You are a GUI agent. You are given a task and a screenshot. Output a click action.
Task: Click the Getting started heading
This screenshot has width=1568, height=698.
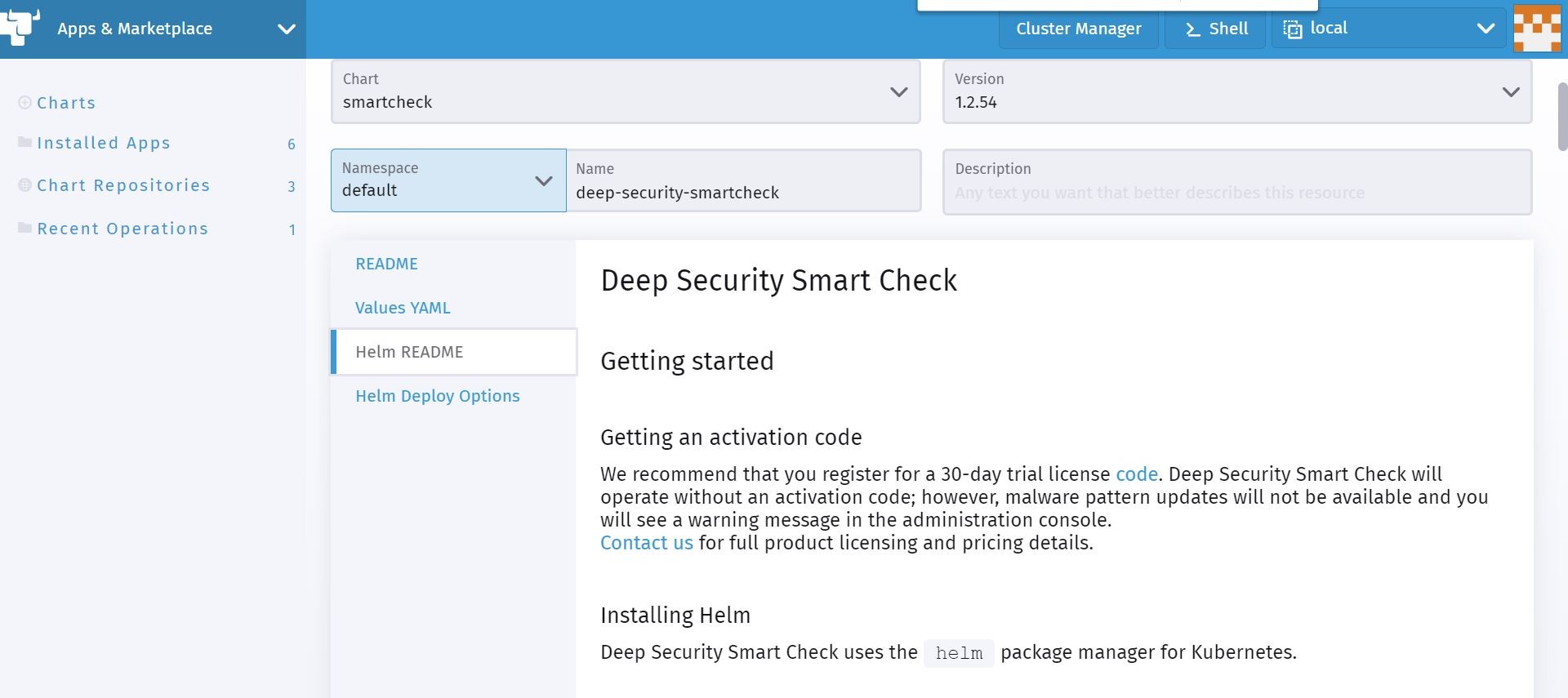[687, 361]
